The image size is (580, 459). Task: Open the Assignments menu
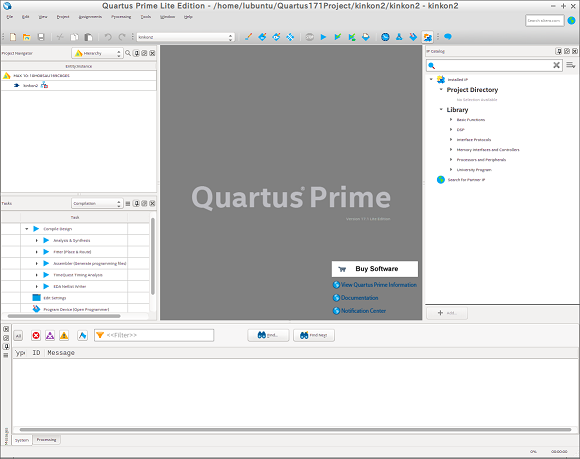90,17
